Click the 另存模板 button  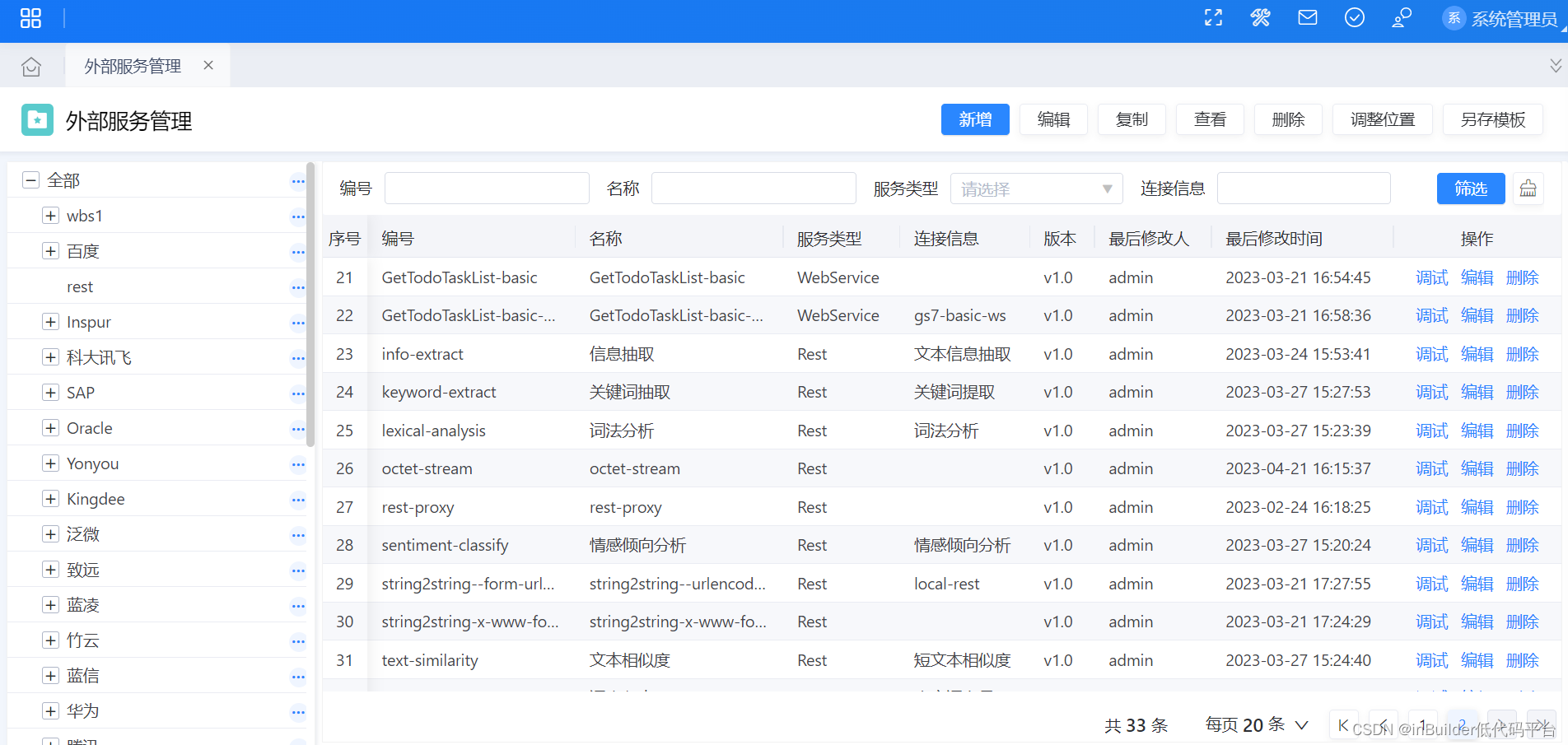click(x=1492, y=119)
